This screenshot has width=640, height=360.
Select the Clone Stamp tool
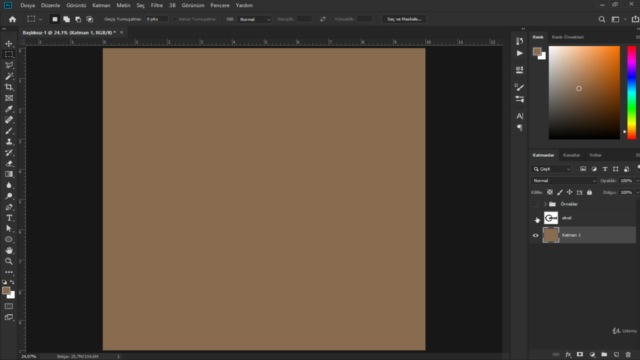(x=9, y=142)
